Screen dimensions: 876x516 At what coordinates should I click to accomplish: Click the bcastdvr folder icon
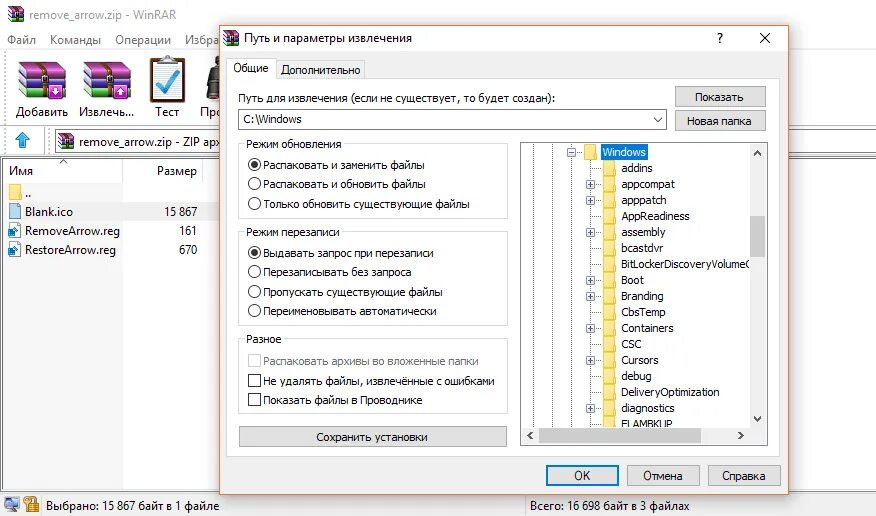coord(610,248)
